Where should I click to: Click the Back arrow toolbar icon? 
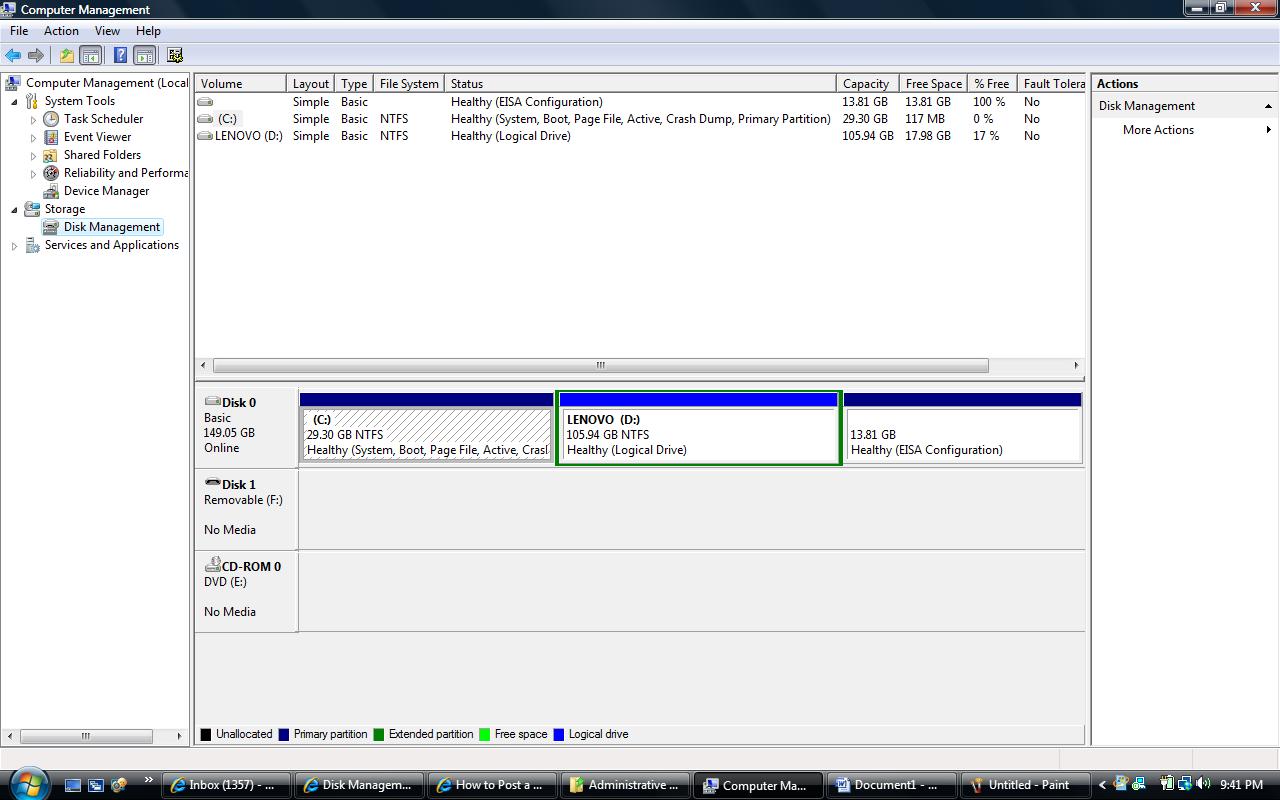tap(13, 56)
